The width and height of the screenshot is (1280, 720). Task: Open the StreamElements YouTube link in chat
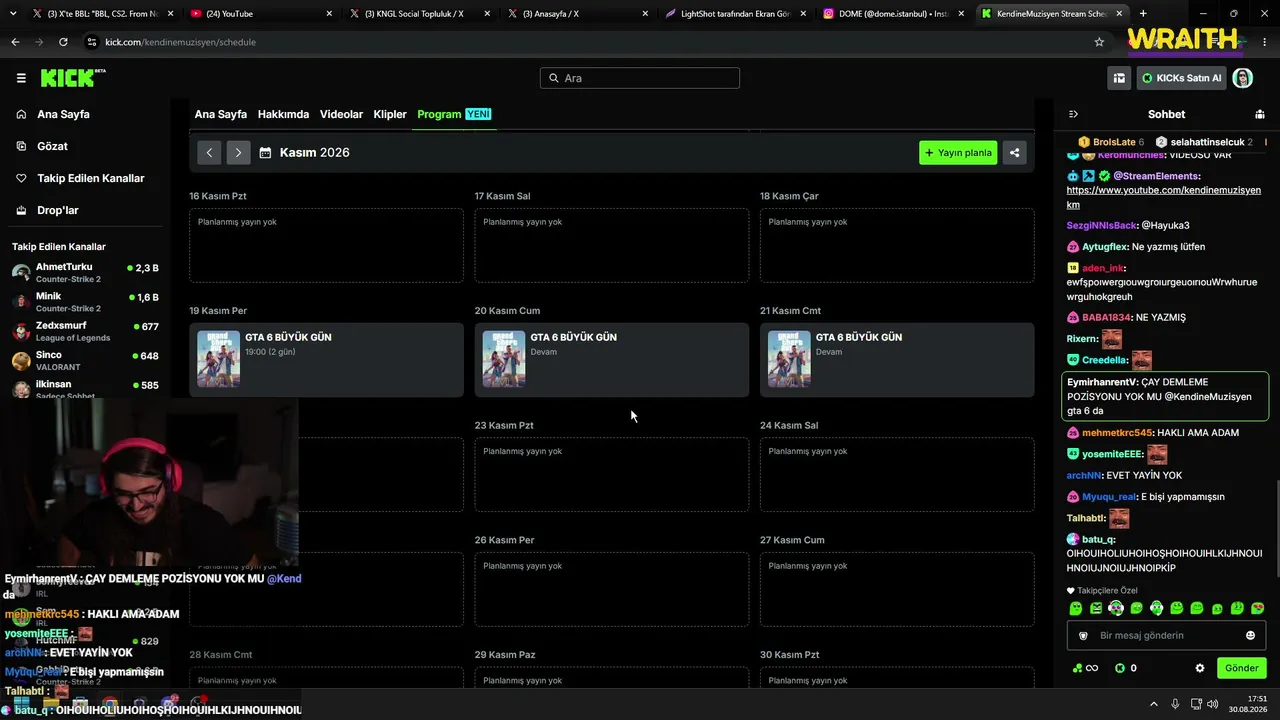1163,197
